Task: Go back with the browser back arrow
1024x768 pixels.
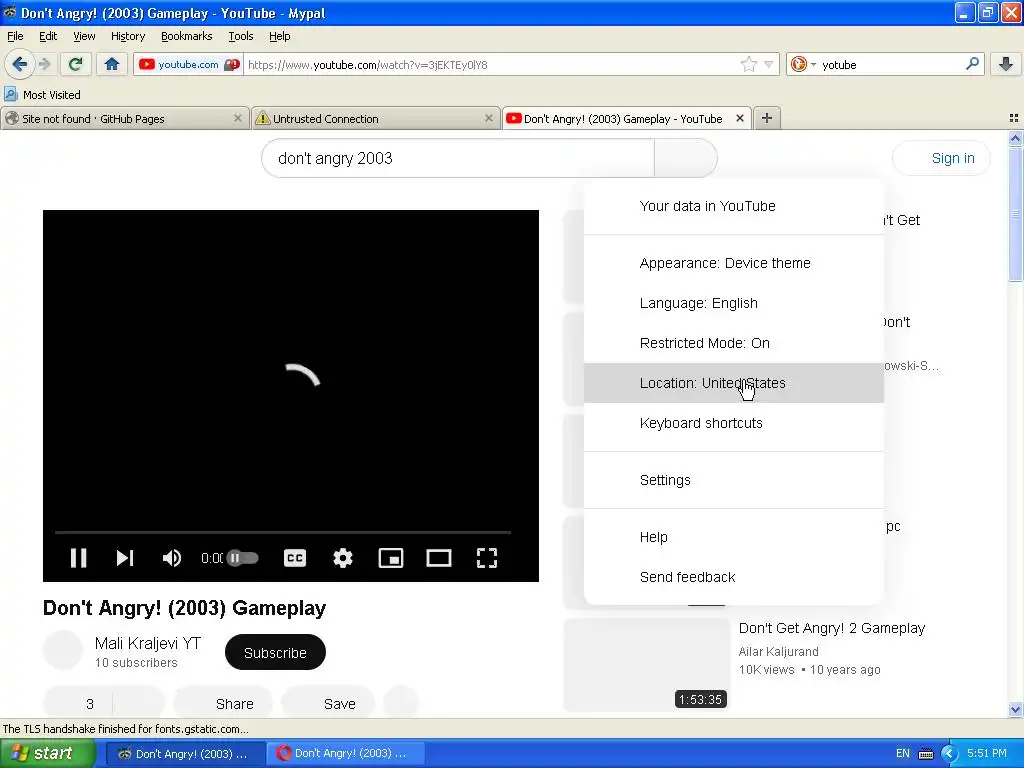Action: tap(19, 64)
